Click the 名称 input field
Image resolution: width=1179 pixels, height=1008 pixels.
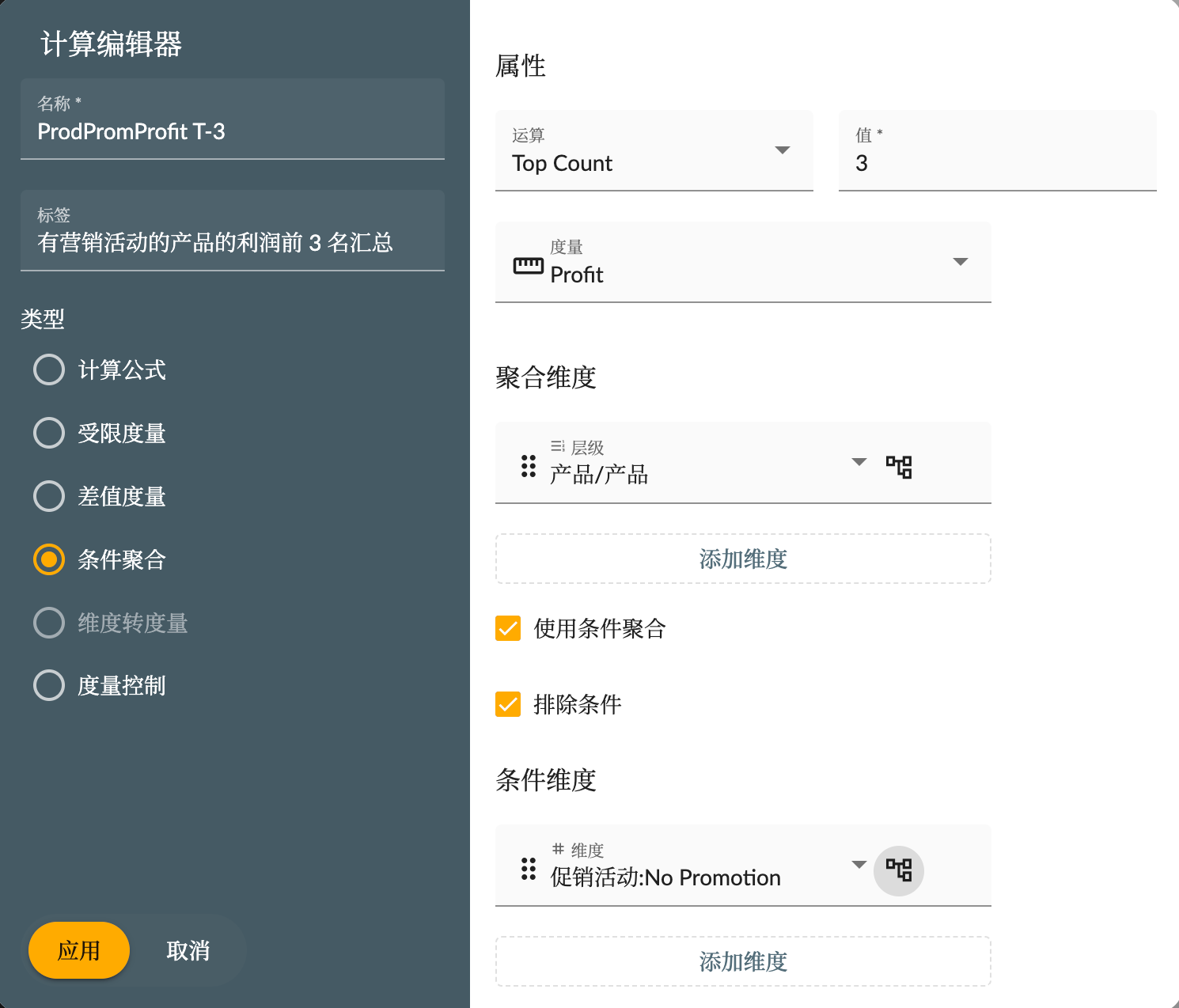(232, 131)
